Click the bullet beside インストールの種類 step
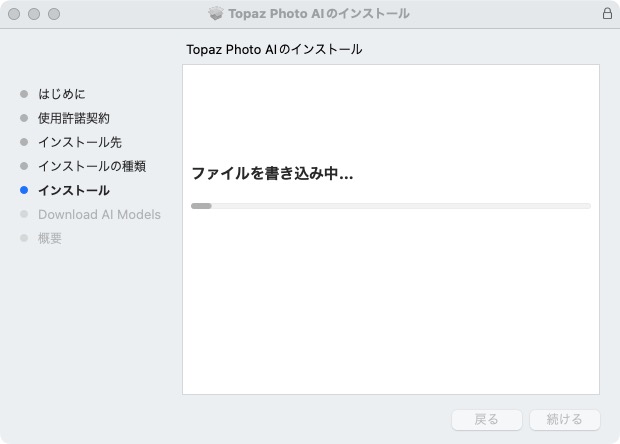Screen dimensions: 620x444 pos(24,166)
